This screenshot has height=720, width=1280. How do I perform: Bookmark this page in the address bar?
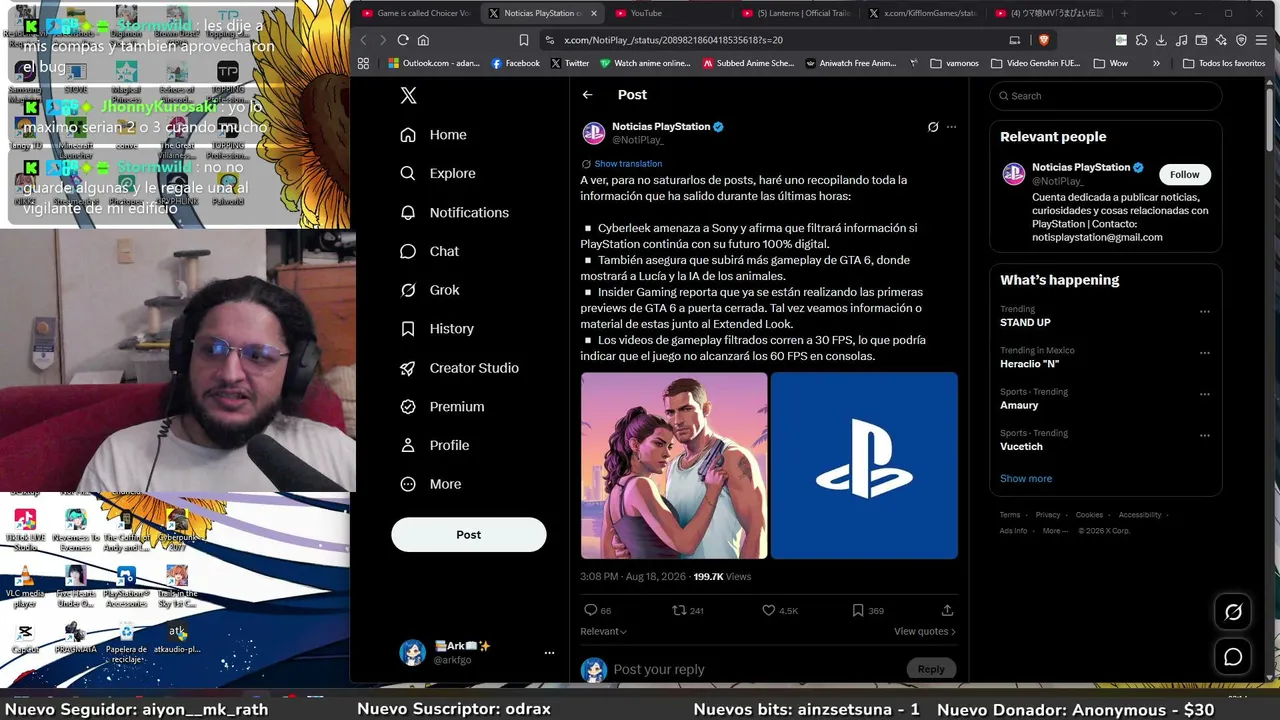click(x=524, y=40)
